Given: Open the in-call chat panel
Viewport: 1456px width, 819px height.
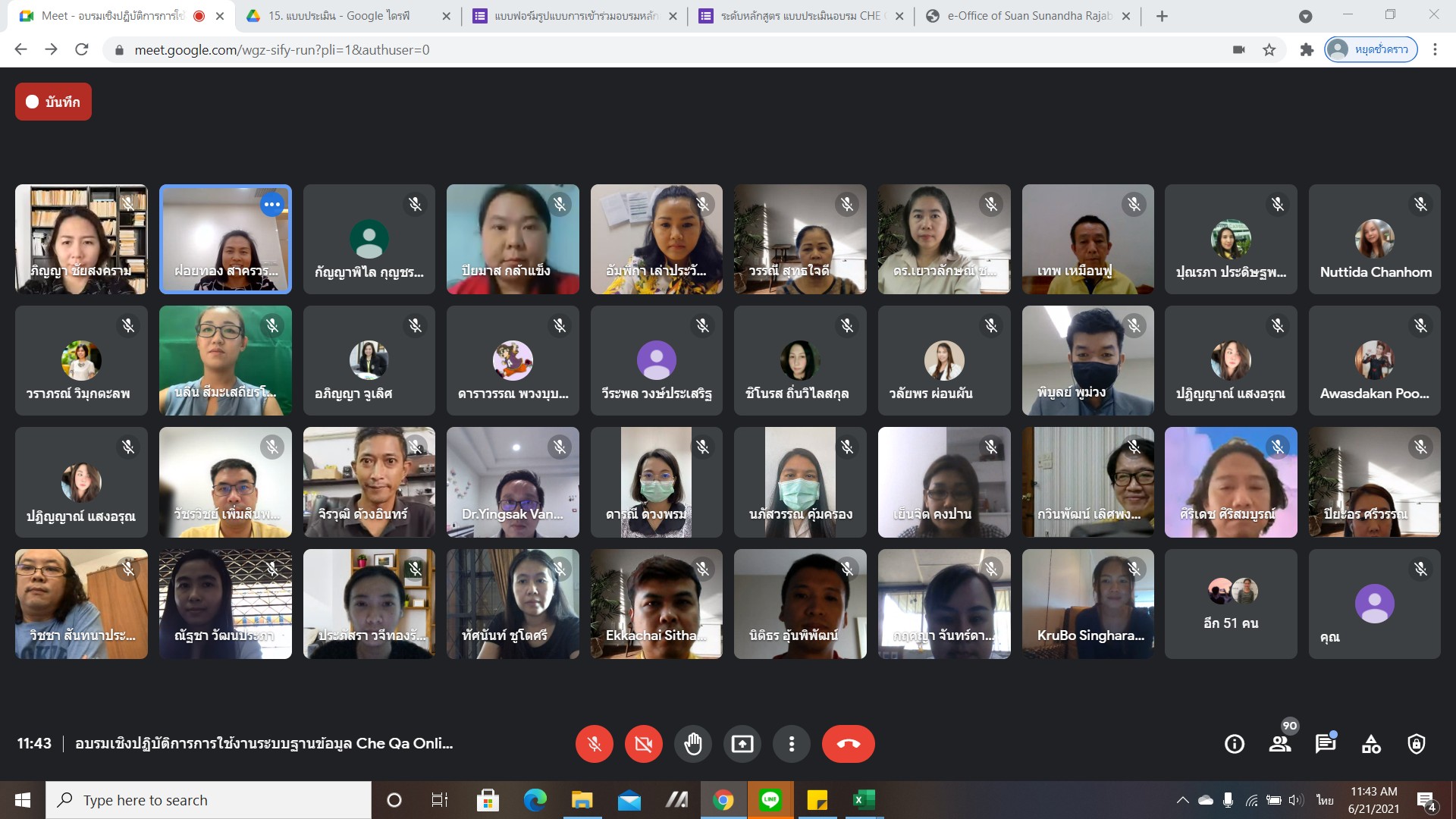Looking at the screenshot, I should pyautogui.click(x=1325, y=744).
